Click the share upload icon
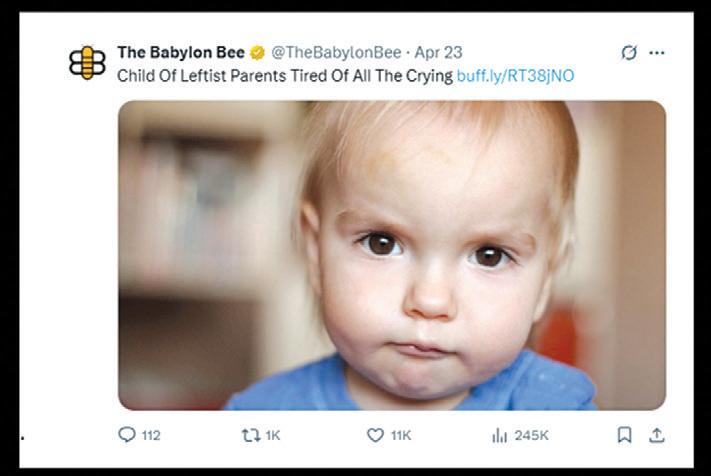Viewport: 711px width, 476px height. (656, 435)
